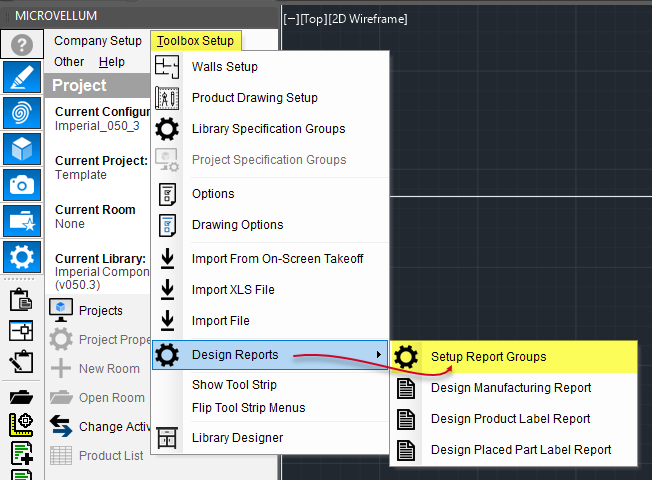Click the Product Drawing Setup compass icon
The height and width of the screenshot is (480, 652).
pyautogui.click(x=167, y=98)
